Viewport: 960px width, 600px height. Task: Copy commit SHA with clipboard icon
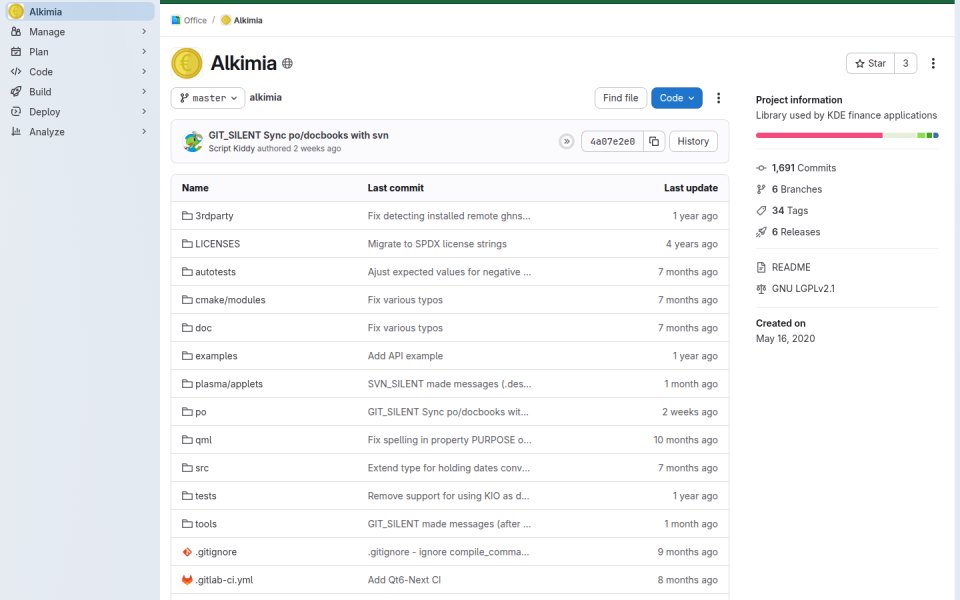(654, 141)
